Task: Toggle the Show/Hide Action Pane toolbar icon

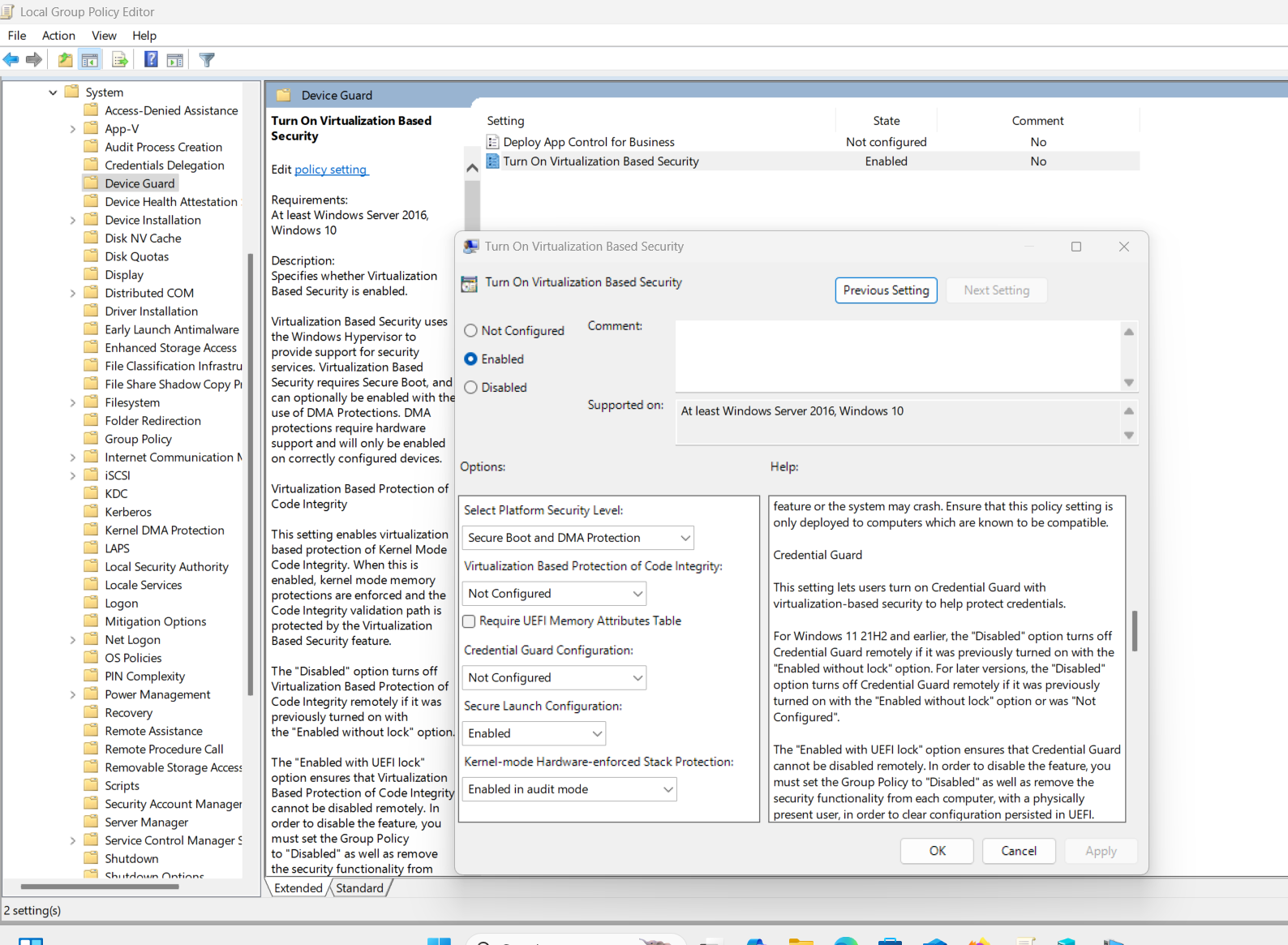Action: click(174, 60)
